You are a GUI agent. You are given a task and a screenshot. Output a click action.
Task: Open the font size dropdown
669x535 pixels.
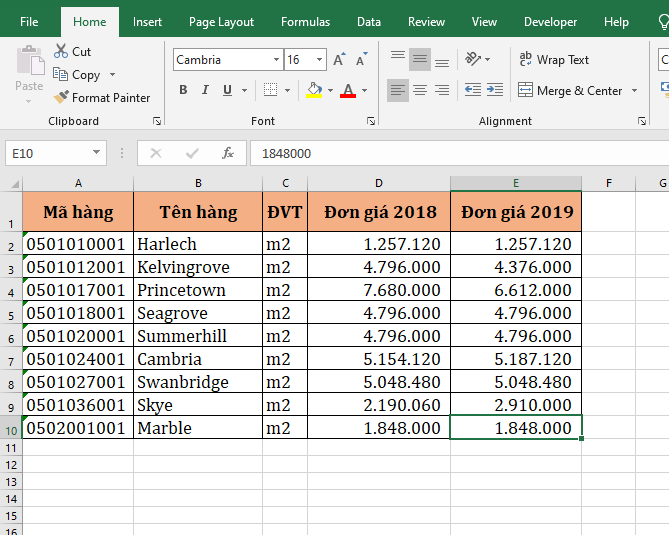pos(319,60)
